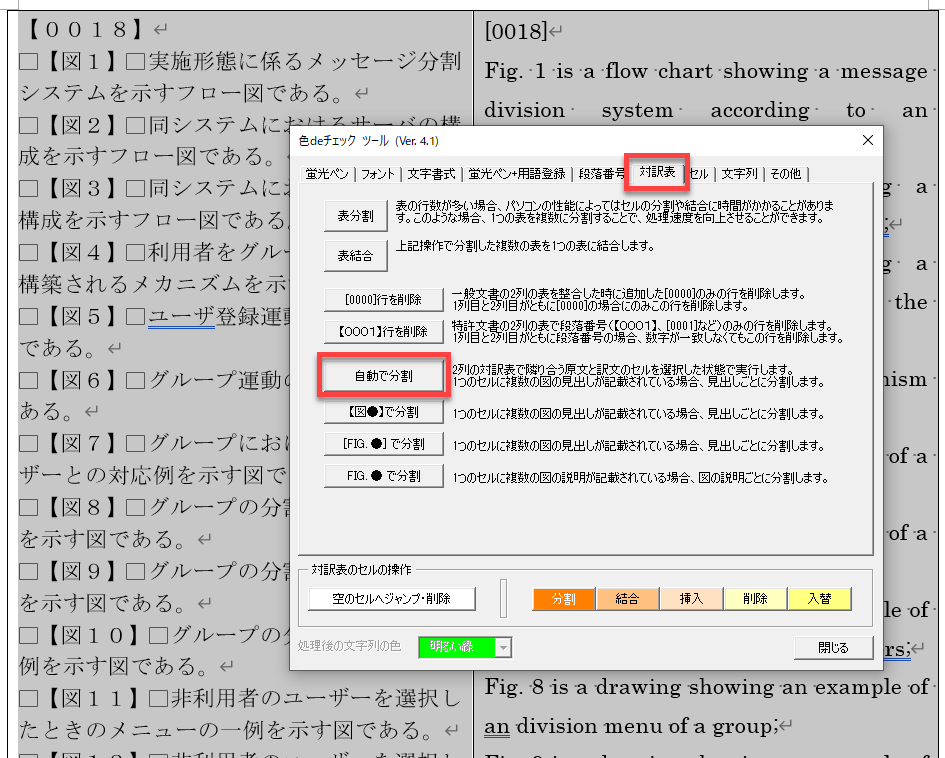Click the [FIG. ●] で分割 bracketed button
Image resolution: width=945 pixels, height=758 pixels.
tap(383, 444)
